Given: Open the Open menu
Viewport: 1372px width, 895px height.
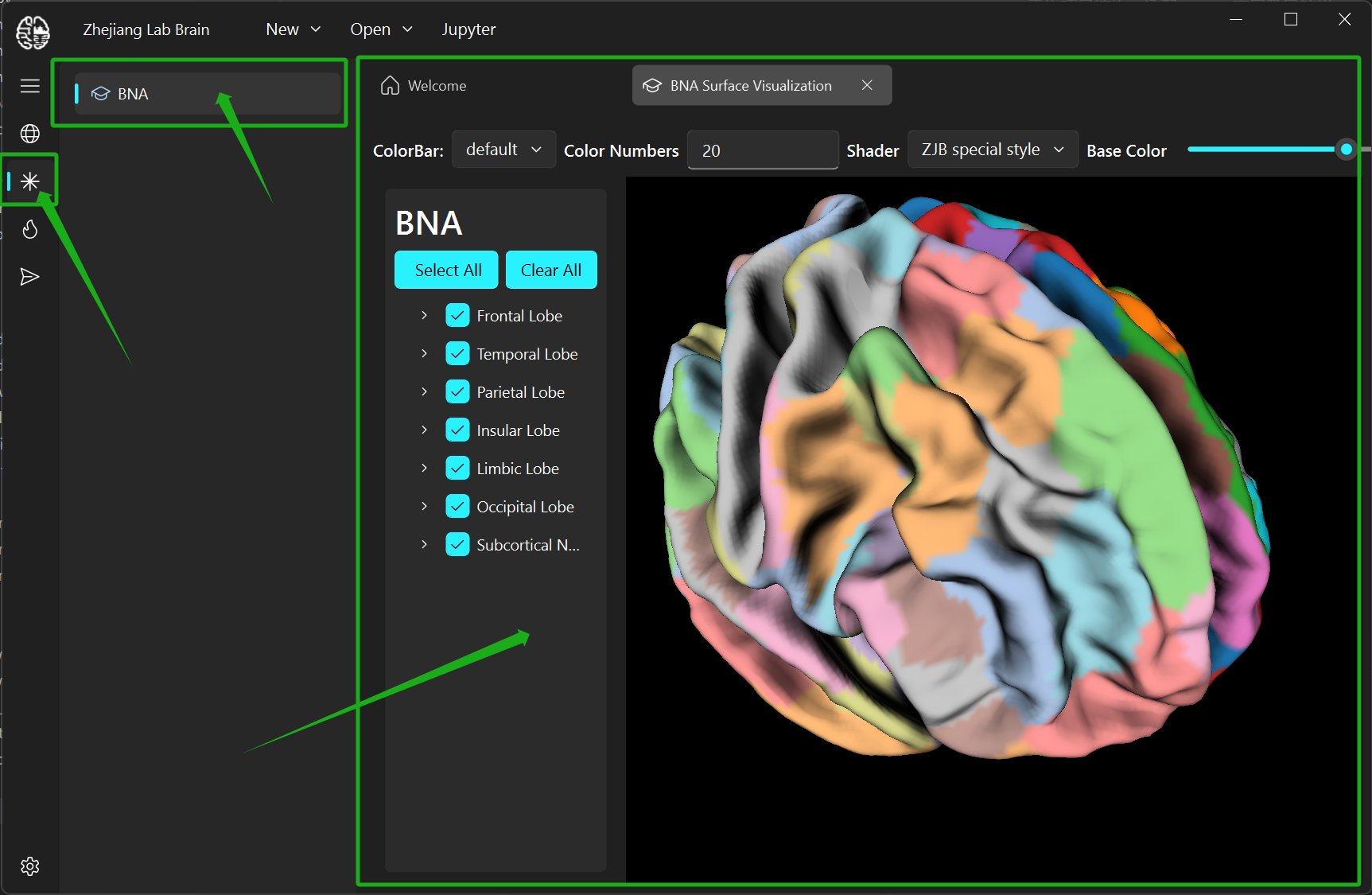Looking at the screenshot, I should click(x=381, y=29).
